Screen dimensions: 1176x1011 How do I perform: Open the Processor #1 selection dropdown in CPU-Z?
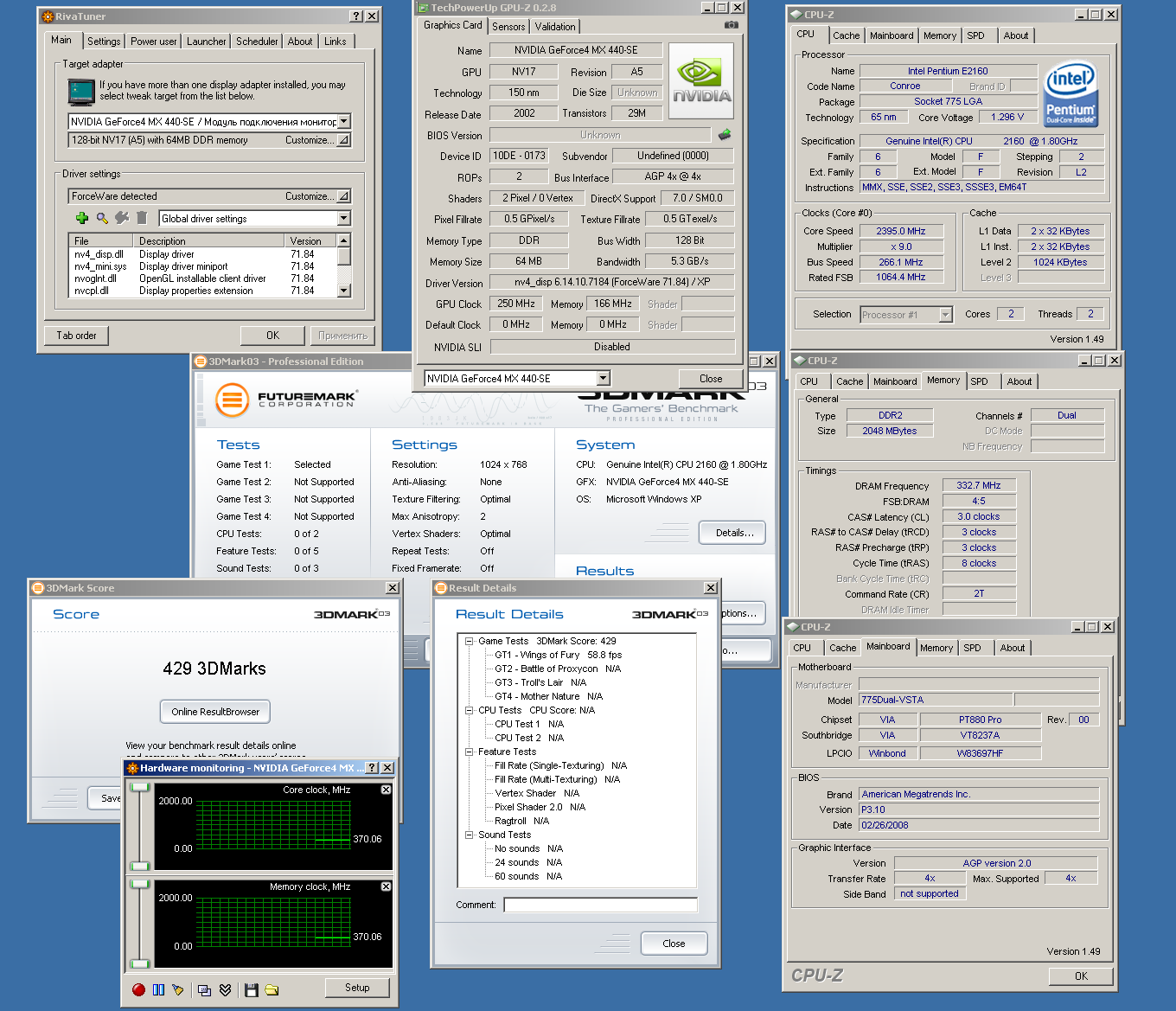[945, 315]
